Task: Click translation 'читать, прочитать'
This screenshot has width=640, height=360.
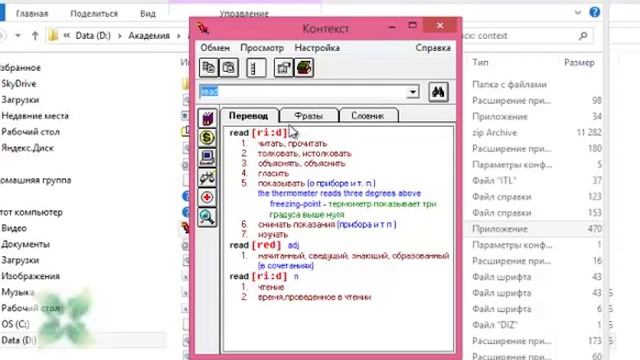Action: (x=292, y=144)
